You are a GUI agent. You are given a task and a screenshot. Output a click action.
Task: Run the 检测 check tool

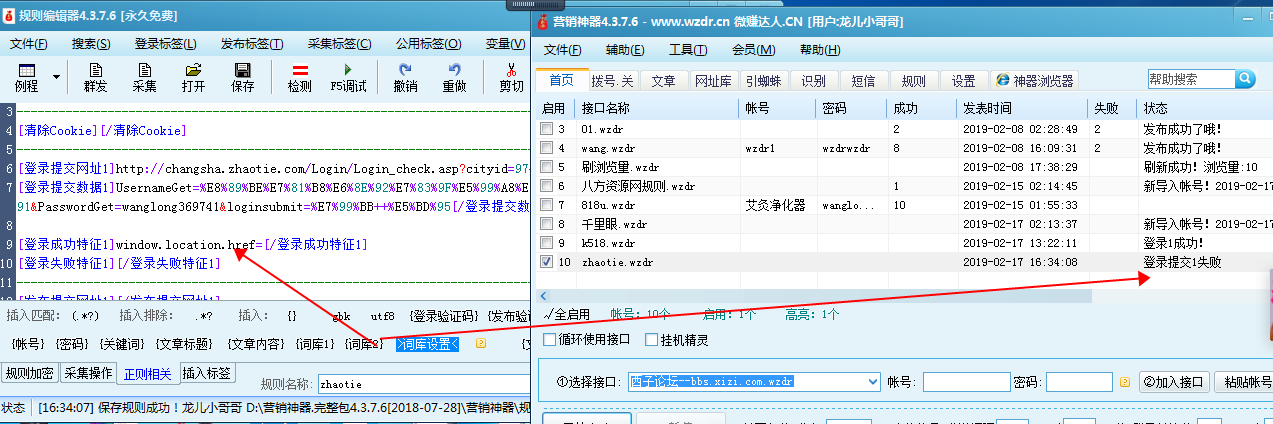tap(299, 77)
